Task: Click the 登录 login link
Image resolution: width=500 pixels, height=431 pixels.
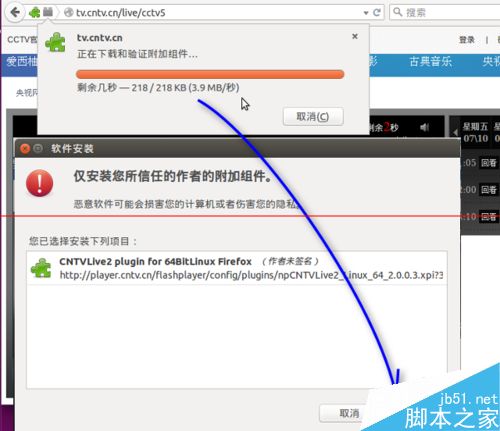Action: pyautogui.click(x=467, y=40)
